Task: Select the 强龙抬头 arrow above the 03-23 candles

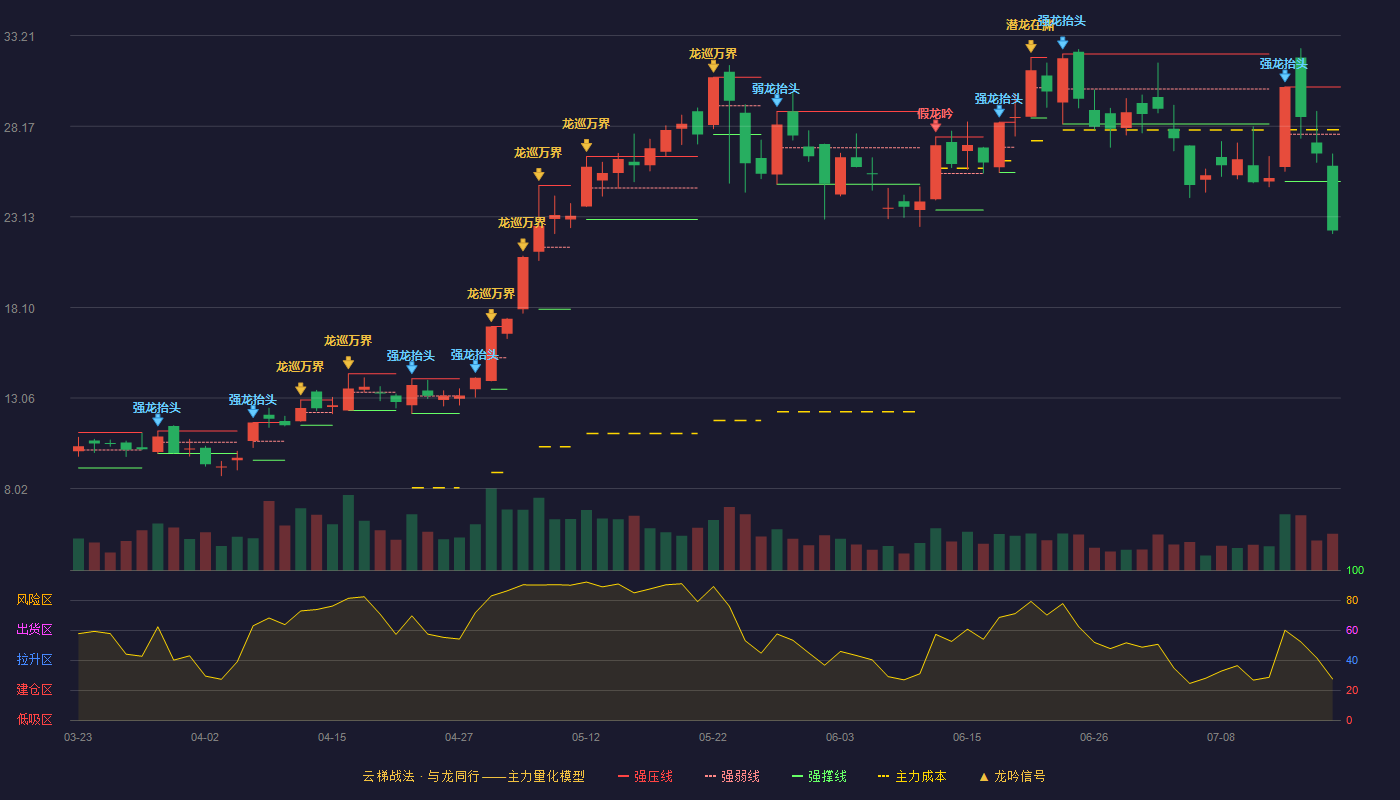Action: pos(157,420)
